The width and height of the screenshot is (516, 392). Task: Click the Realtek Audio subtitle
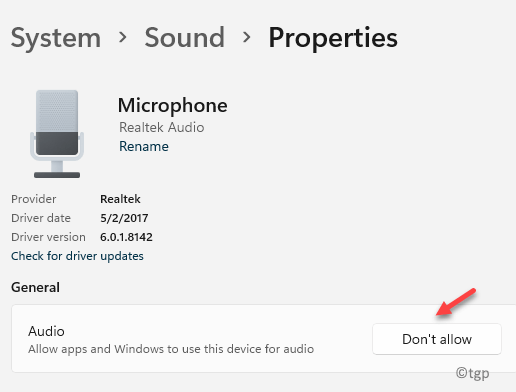162,127
